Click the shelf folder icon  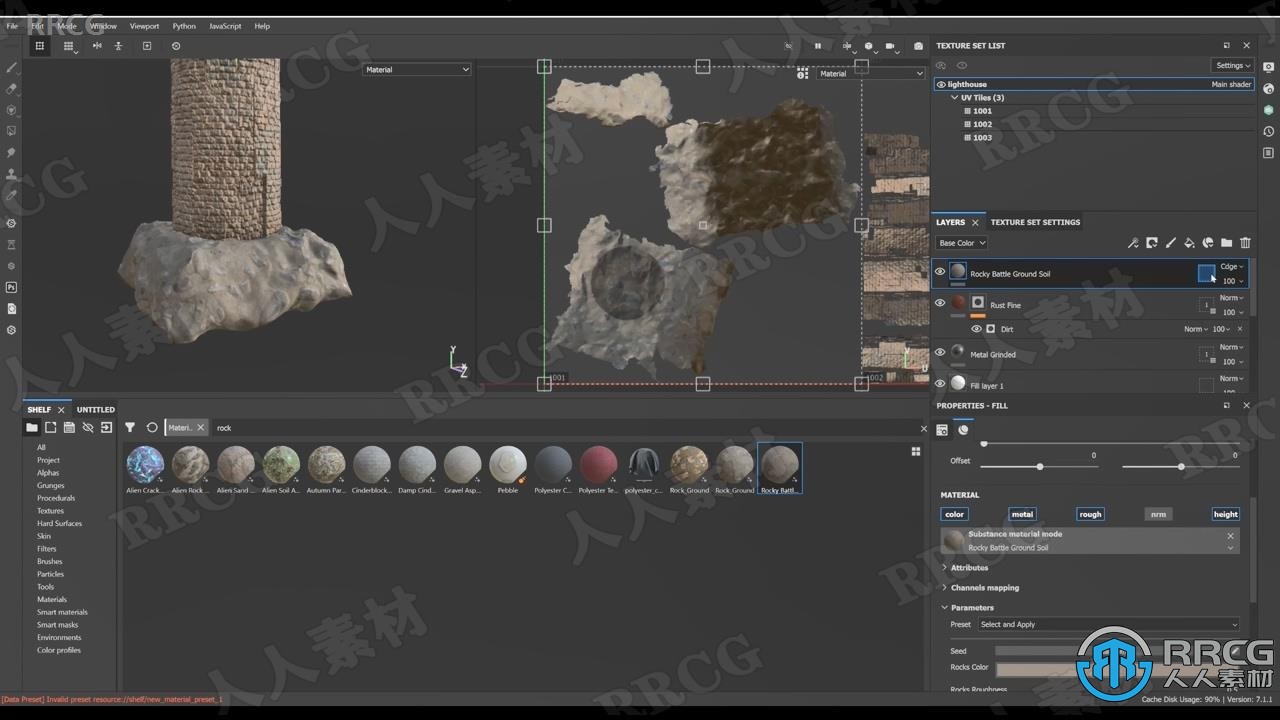point(32,427)
